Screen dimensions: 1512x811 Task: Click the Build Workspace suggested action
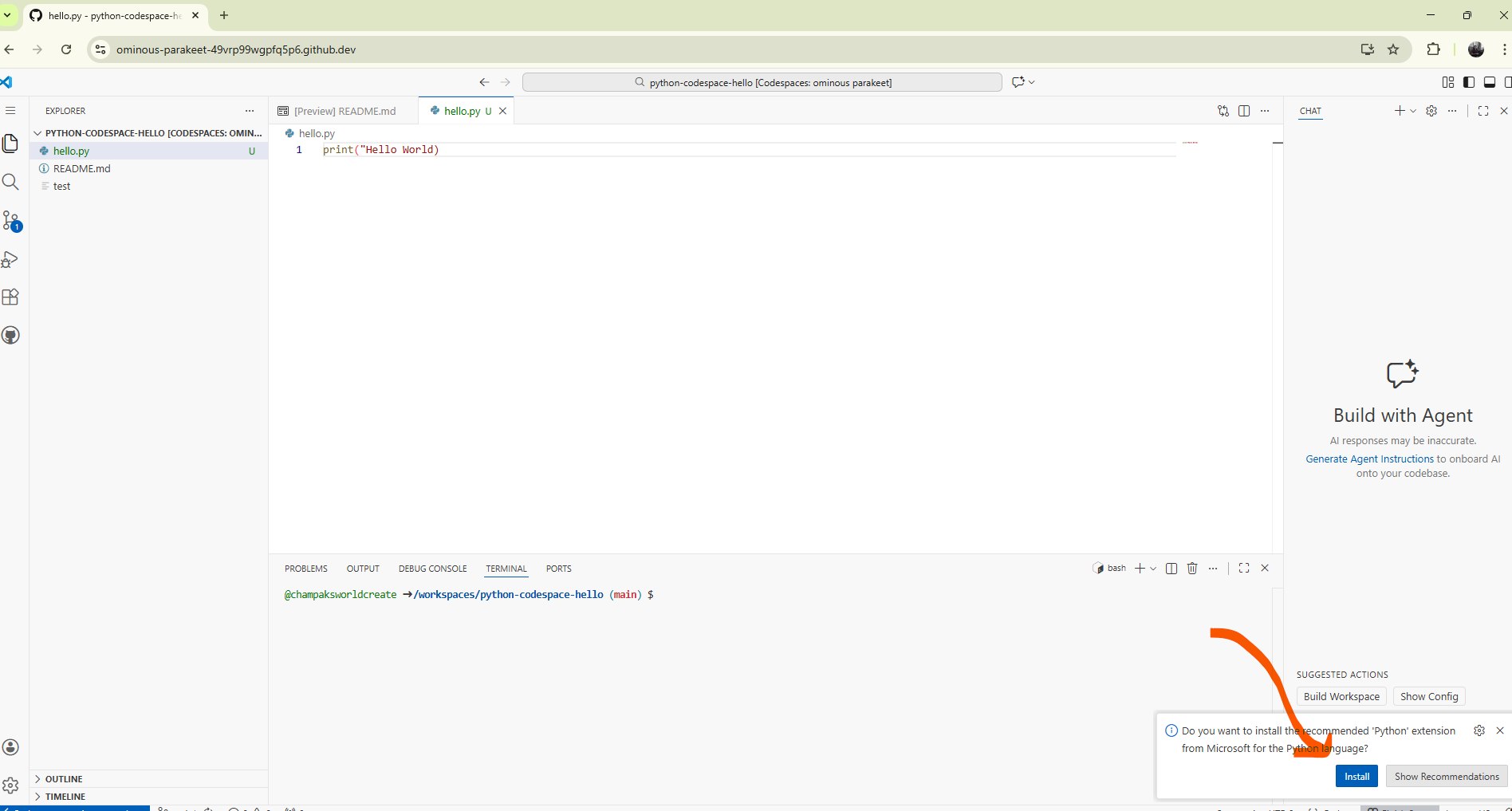(x=1341, y=696)
